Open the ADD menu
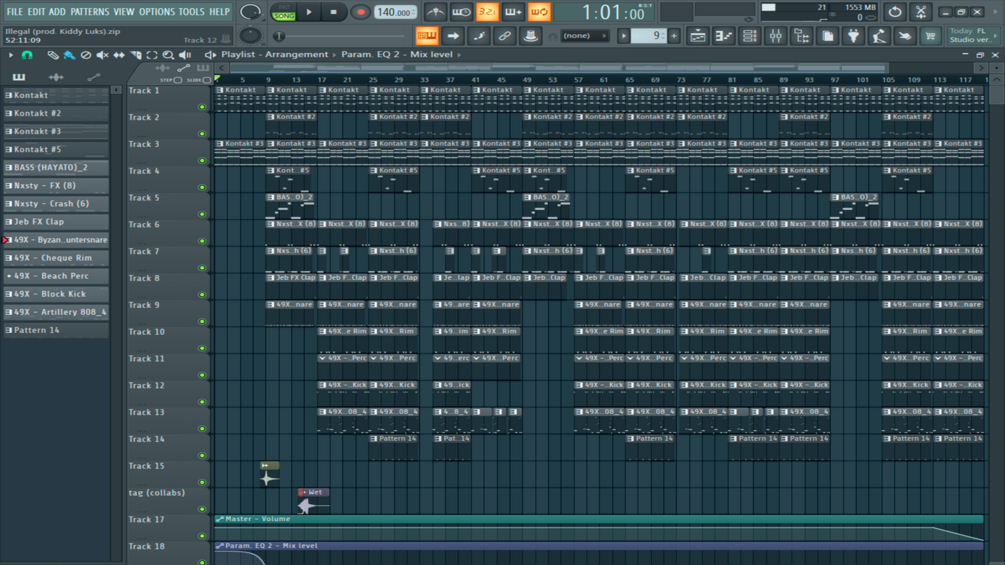 pyautogui.click(x=57, y=12)
